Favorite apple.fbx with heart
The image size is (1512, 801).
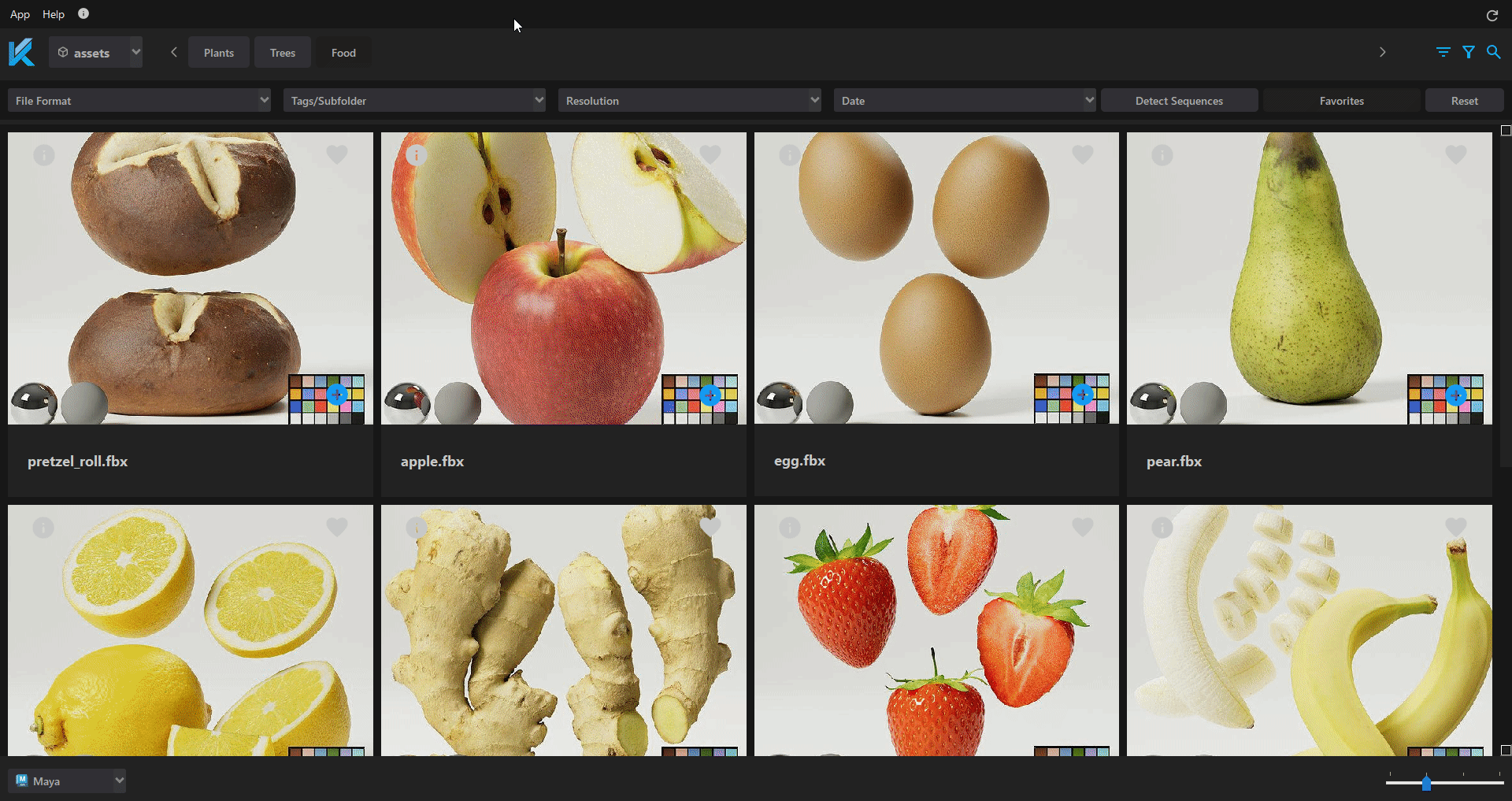click(710, 155)
